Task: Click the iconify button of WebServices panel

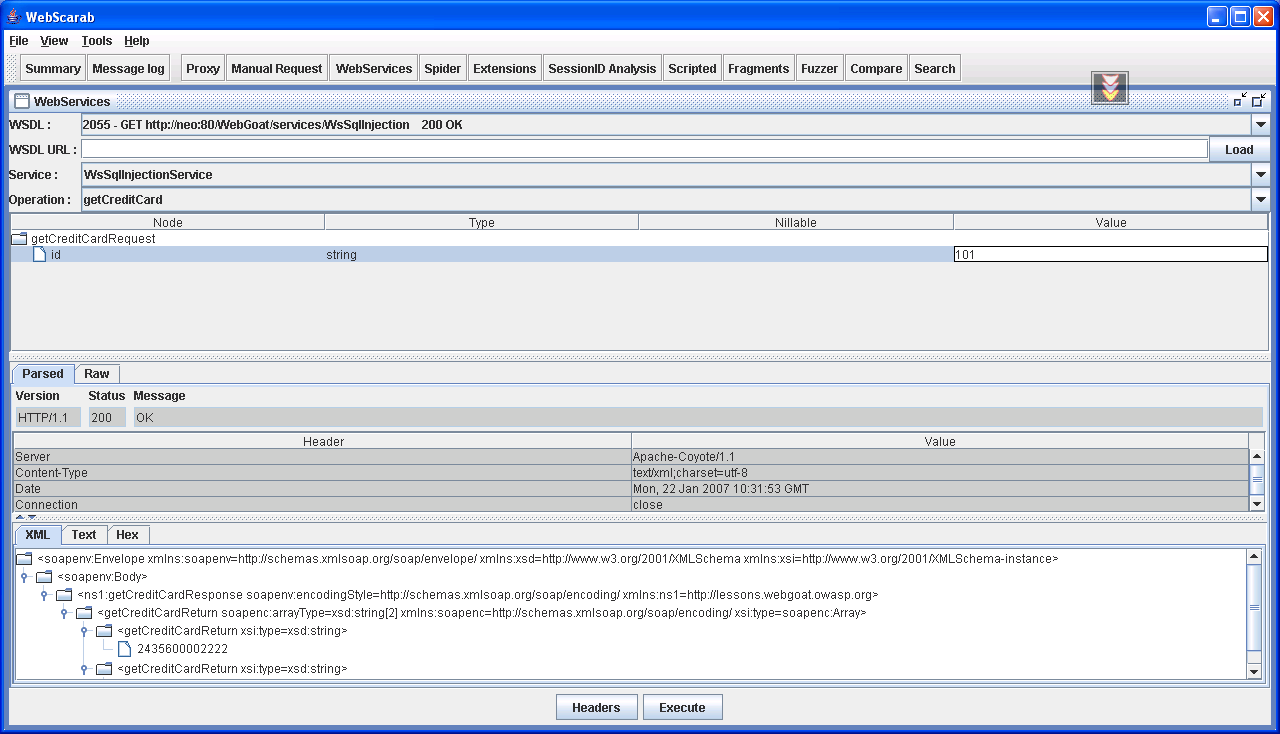Action: pyautogui.click(x=1240, y=100)
